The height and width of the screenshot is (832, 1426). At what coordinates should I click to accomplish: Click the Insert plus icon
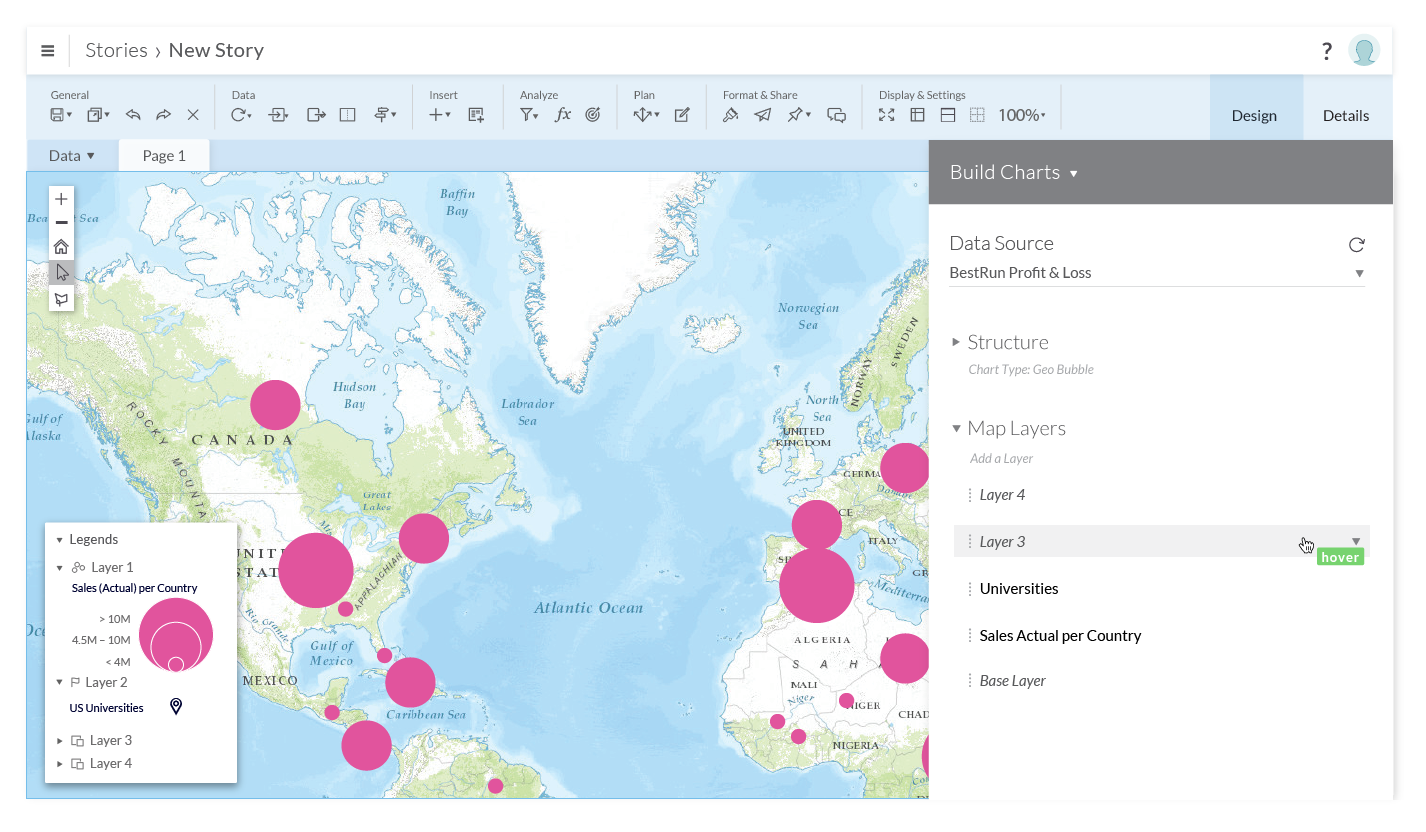click(436, 115)
